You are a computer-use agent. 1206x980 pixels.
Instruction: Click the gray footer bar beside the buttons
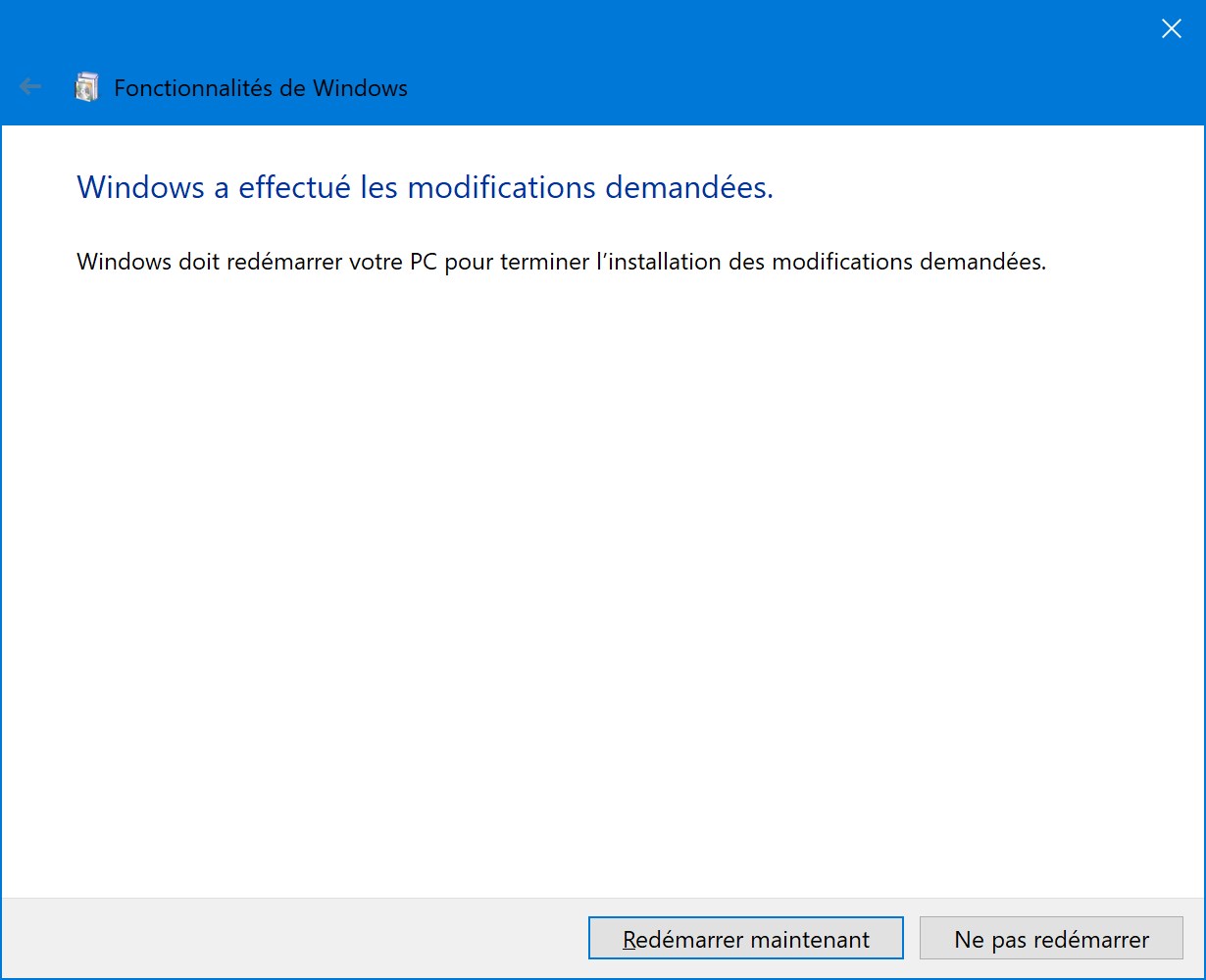294,938
